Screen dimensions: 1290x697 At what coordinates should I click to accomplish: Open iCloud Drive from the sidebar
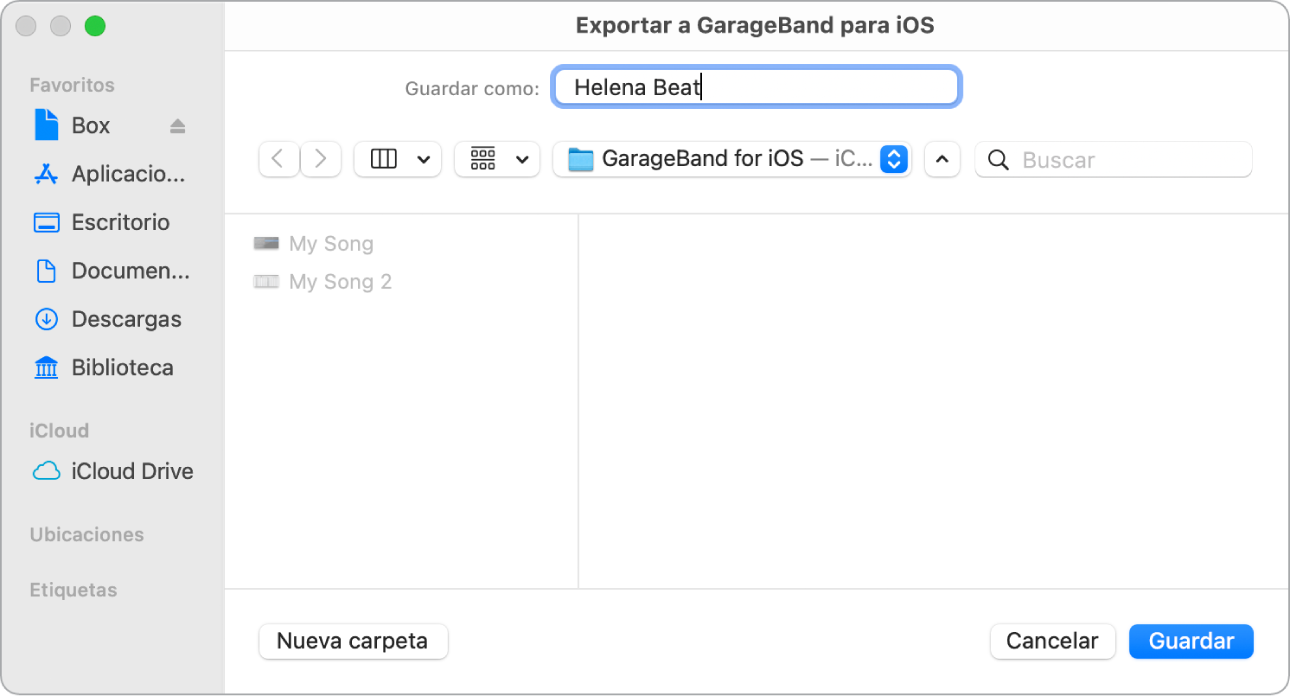128,471
